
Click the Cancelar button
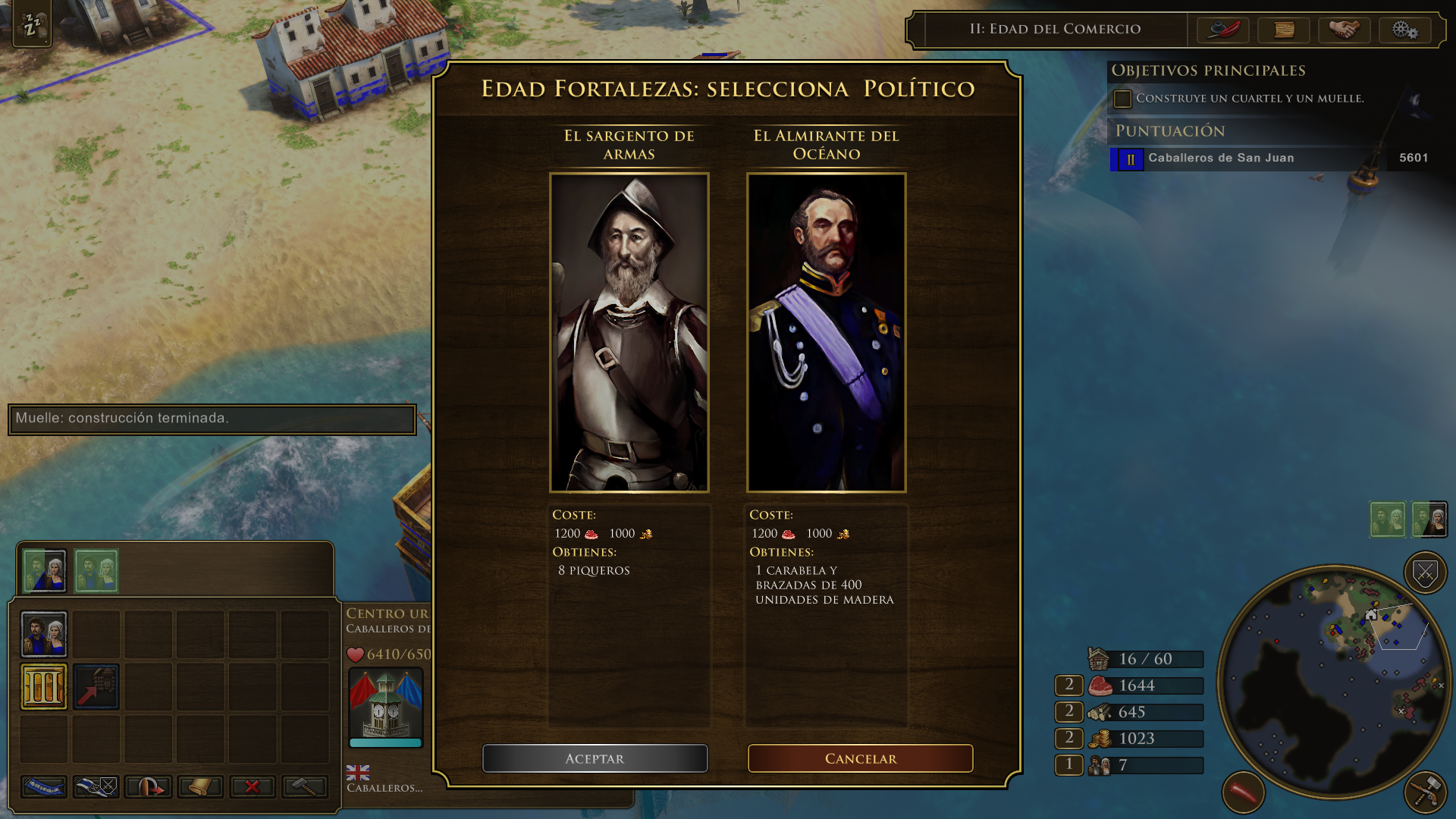(x=860, y=758)
